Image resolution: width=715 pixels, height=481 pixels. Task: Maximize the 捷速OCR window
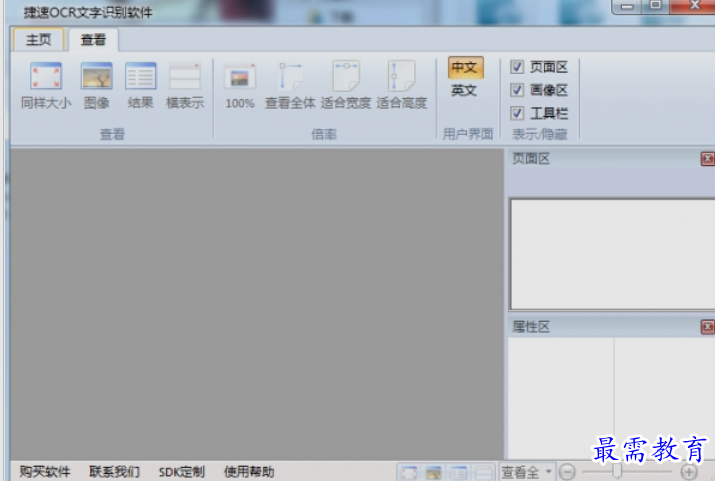[x=656, y=6]
